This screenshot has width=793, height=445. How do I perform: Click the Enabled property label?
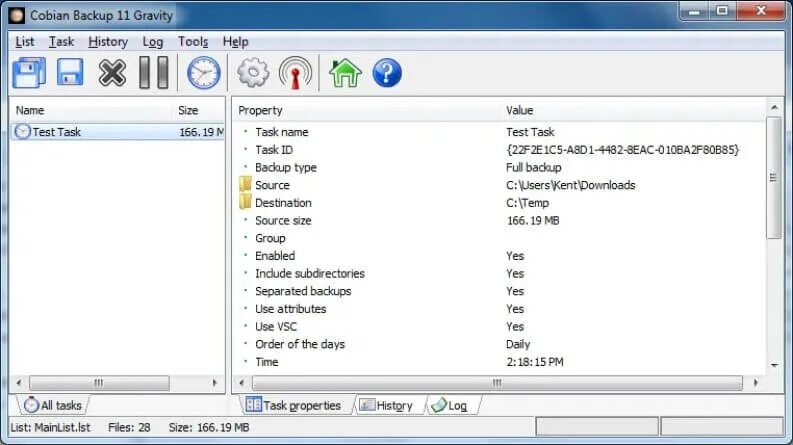(275, 256)
